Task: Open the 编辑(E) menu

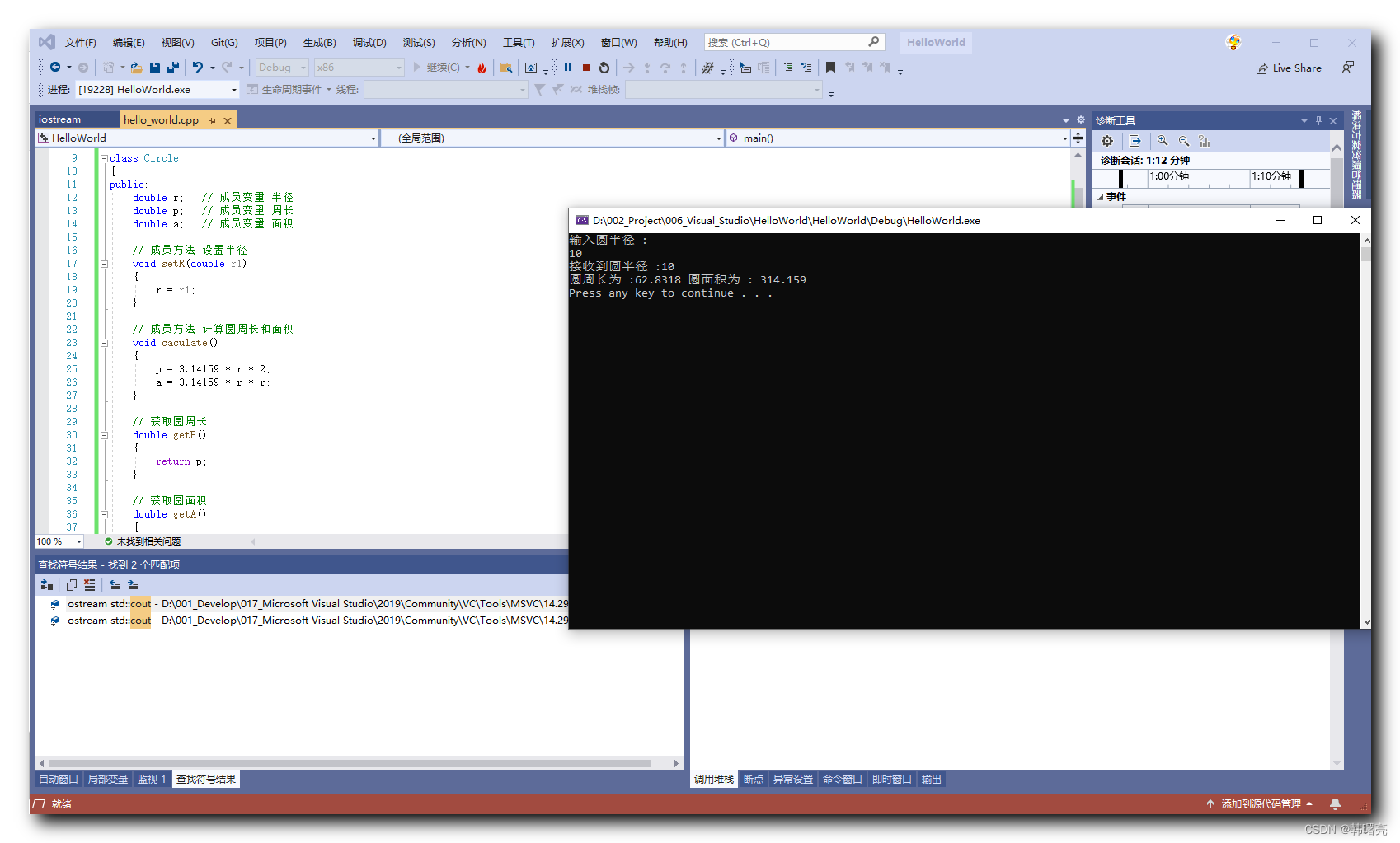Action: click(129, 43)
